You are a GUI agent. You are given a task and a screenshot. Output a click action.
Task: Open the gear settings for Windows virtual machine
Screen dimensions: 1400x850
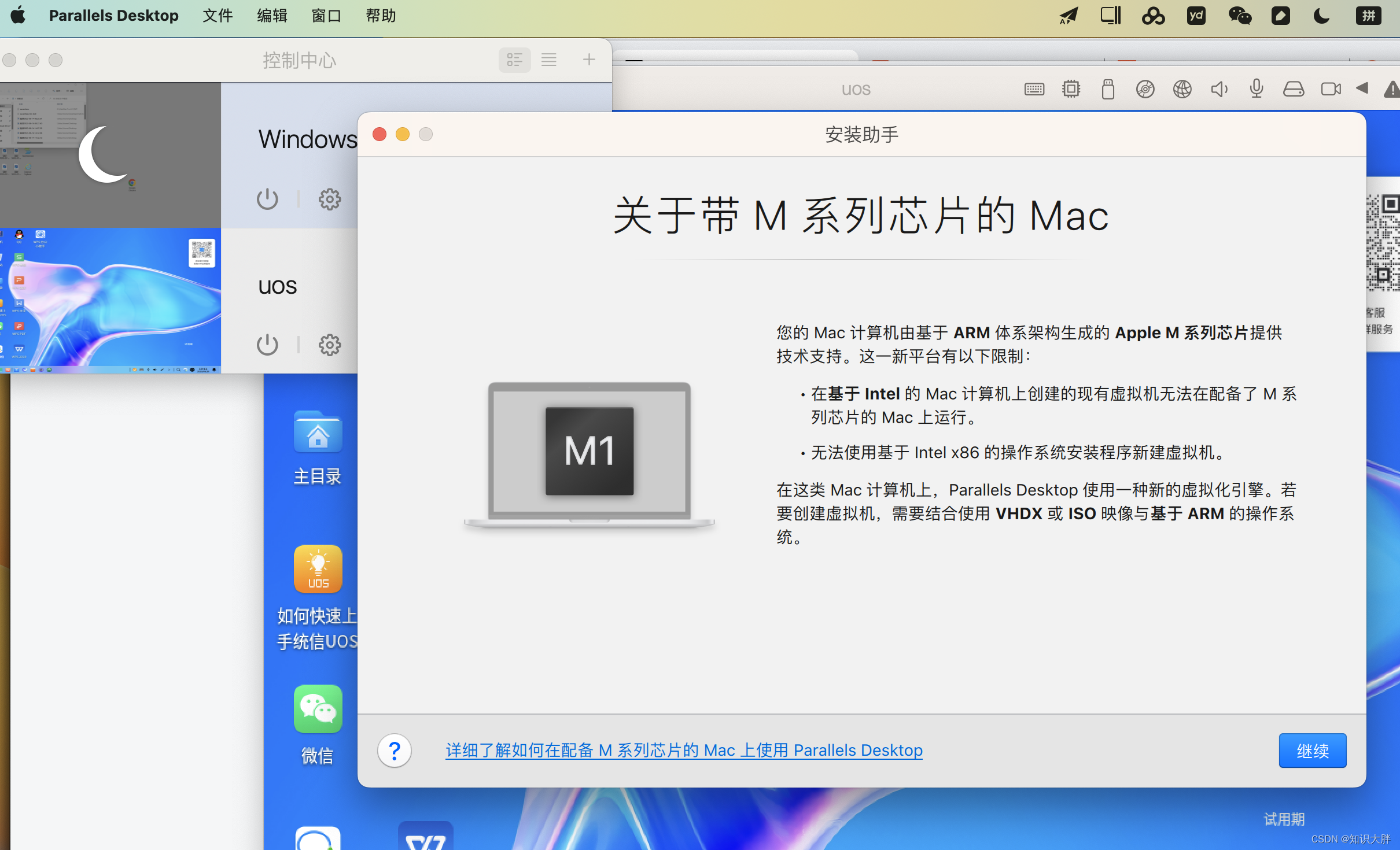329,199
